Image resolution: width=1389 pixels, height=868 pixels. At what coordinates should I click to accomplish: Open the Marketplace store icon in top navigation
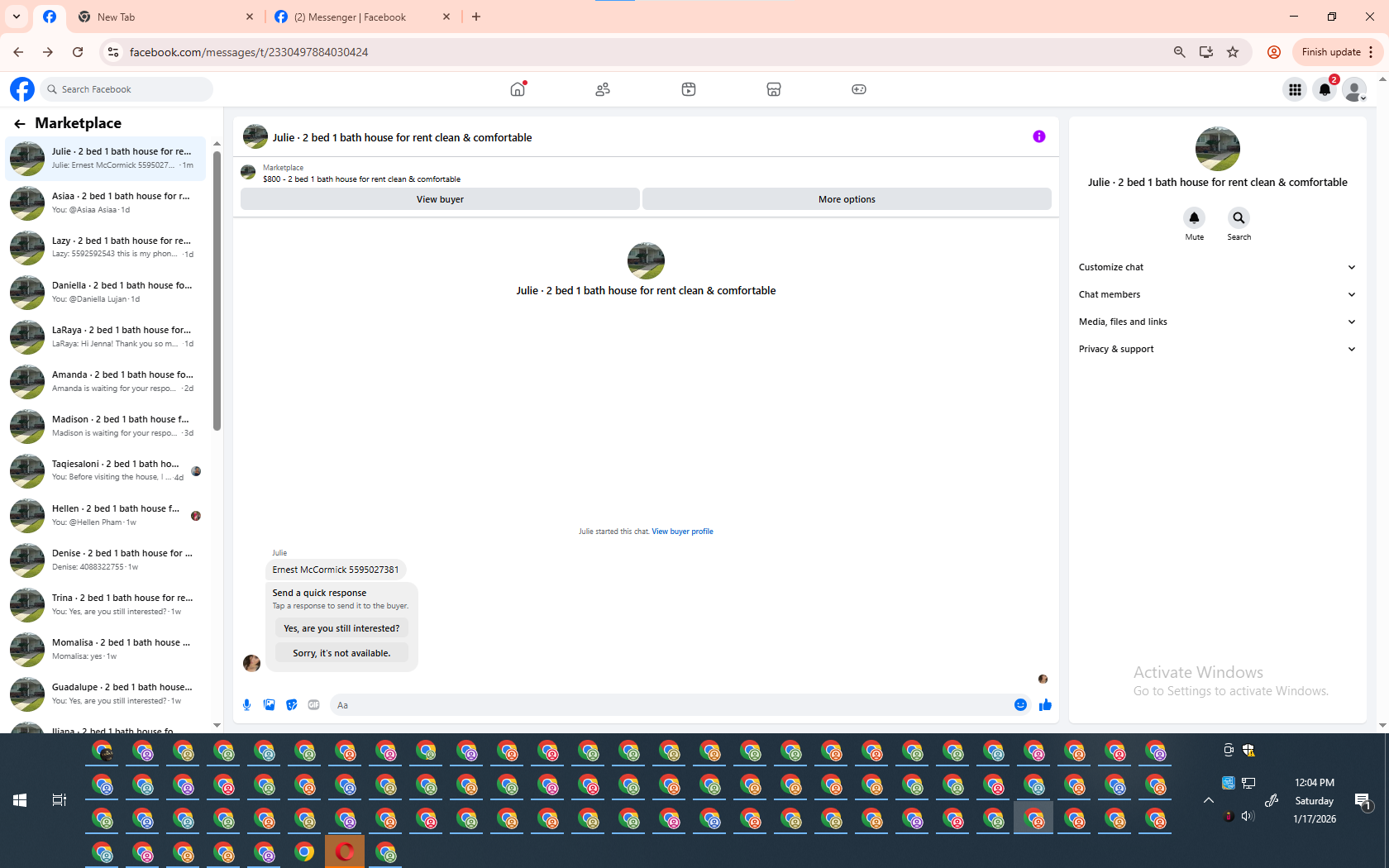(774, 89)
